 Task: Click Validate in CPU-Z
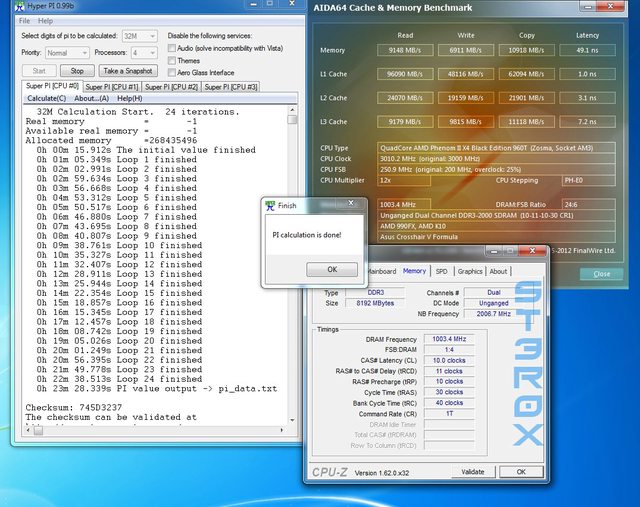[x=473, y=472]
